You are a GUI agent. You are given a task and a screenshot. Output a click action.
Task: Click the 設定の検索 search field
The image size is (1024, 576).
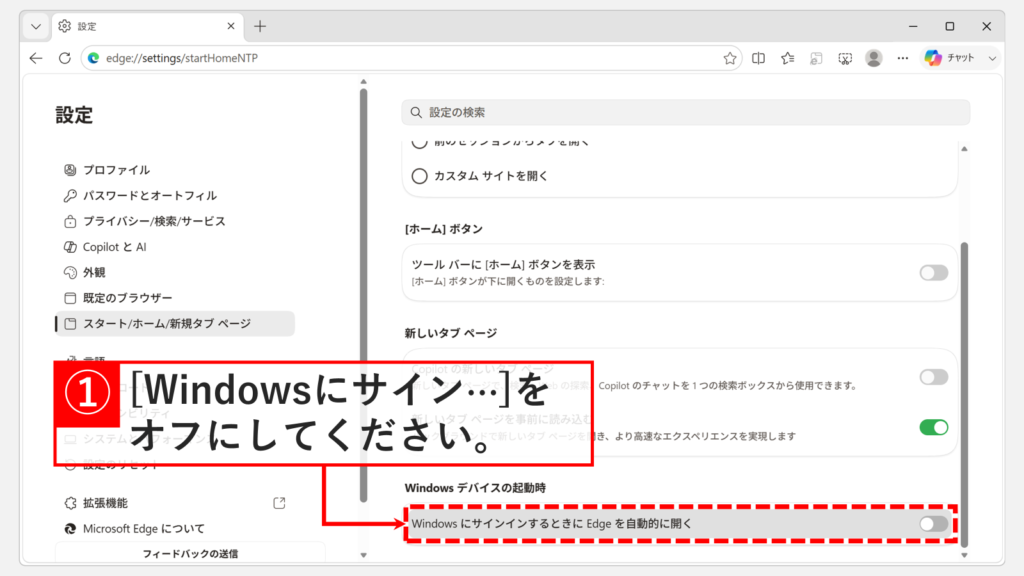pos(686,112)
